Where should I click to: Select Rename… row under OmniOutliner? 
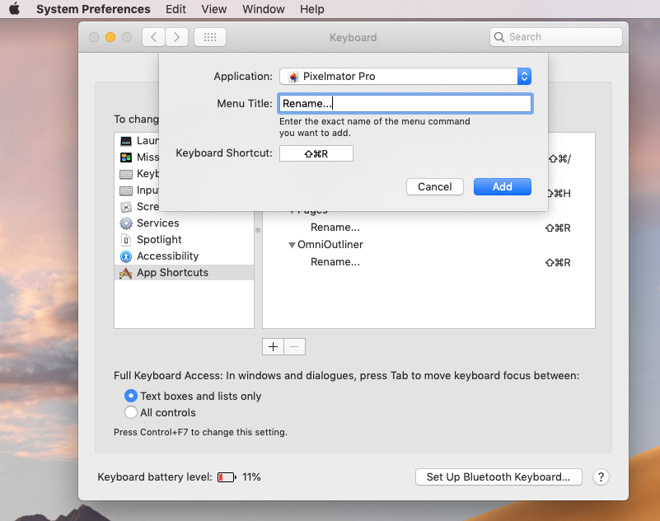click(428, 262)
